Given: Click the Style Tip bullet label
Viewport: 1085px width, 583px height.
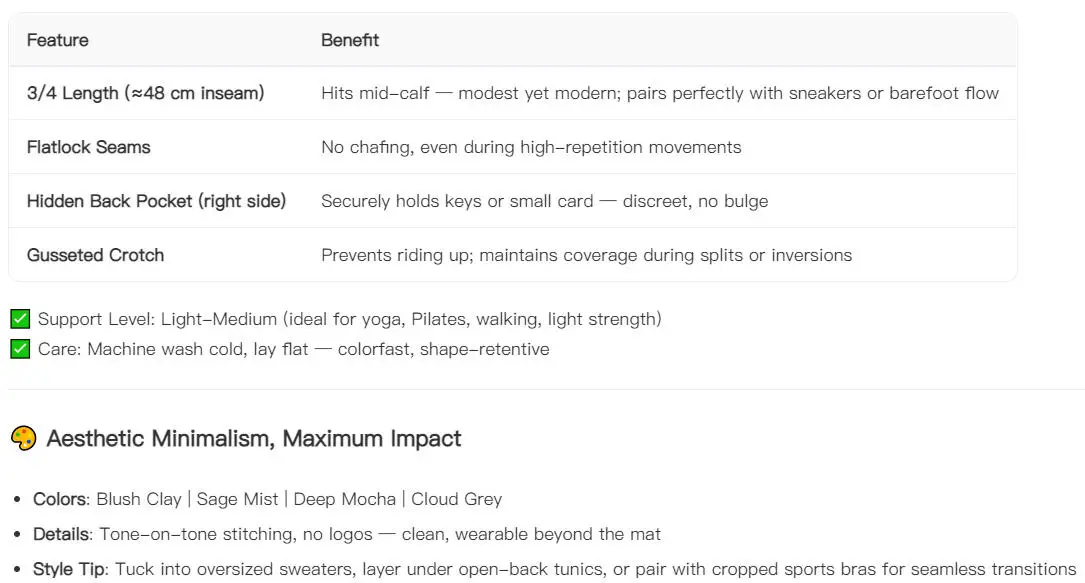Looking at the screenshot, I should (x=69, y=569).
